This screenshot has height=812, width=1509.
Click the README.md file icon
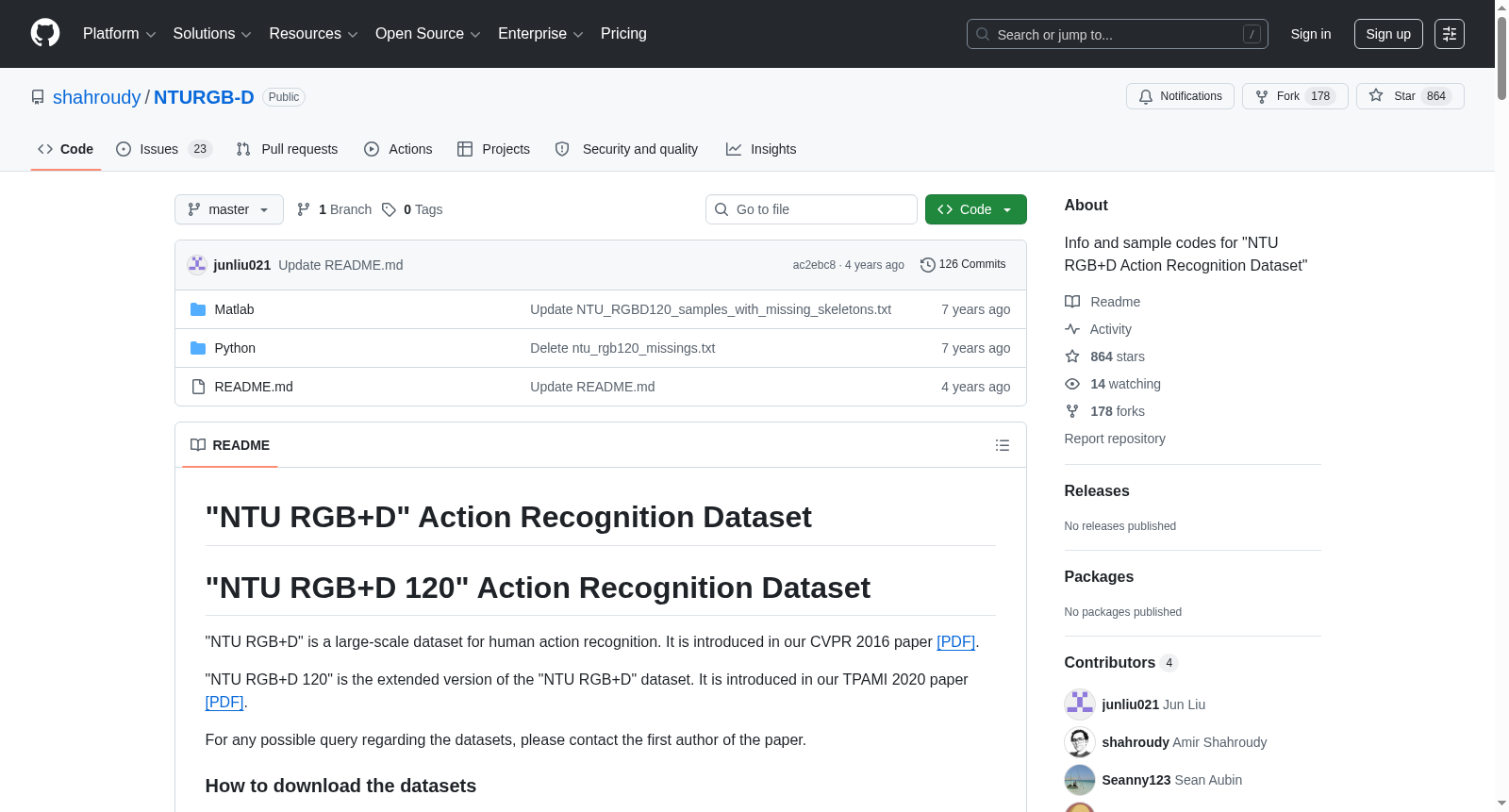point(198,387)
